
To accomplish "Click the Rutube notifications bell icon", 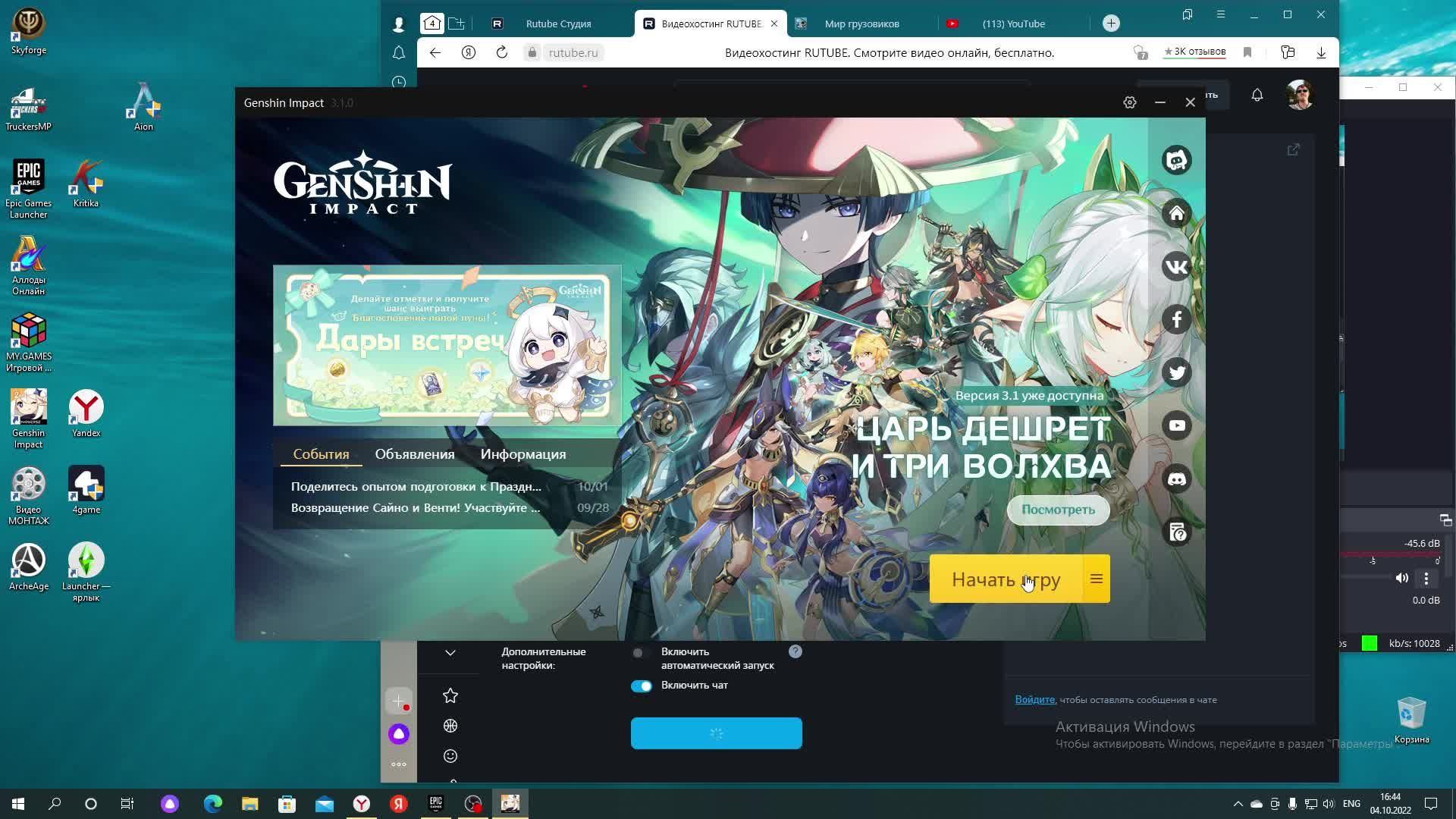I will (1257, 95).
